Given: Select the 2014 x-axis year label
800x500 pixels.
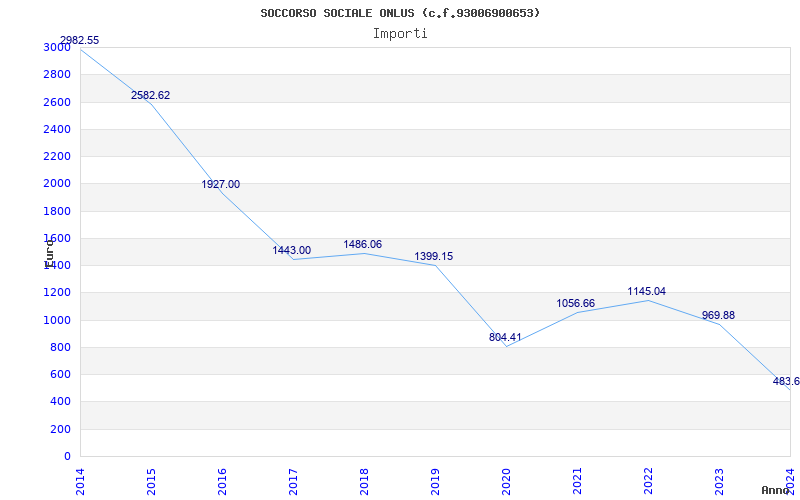Looking at the screenshot, I should tap(81, 480).
